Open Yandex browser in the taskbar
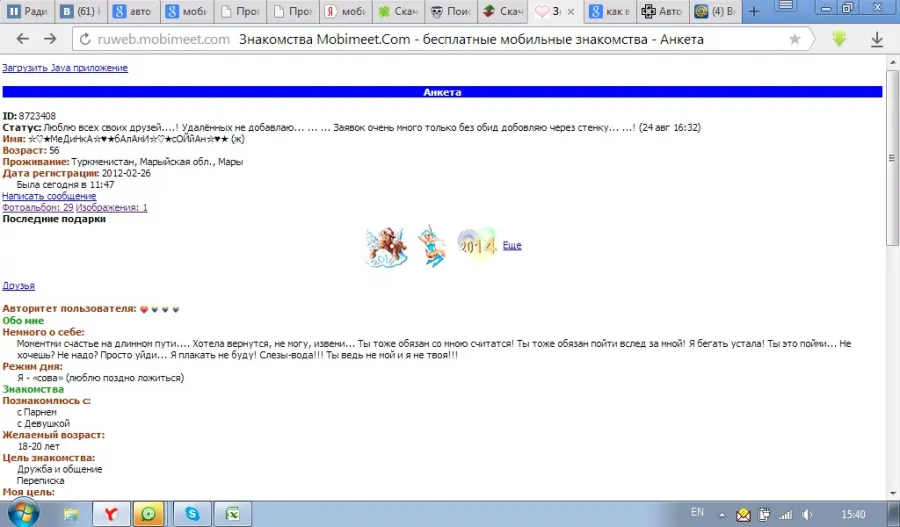The height and width of the screenshot is (527, 900). 111,514
